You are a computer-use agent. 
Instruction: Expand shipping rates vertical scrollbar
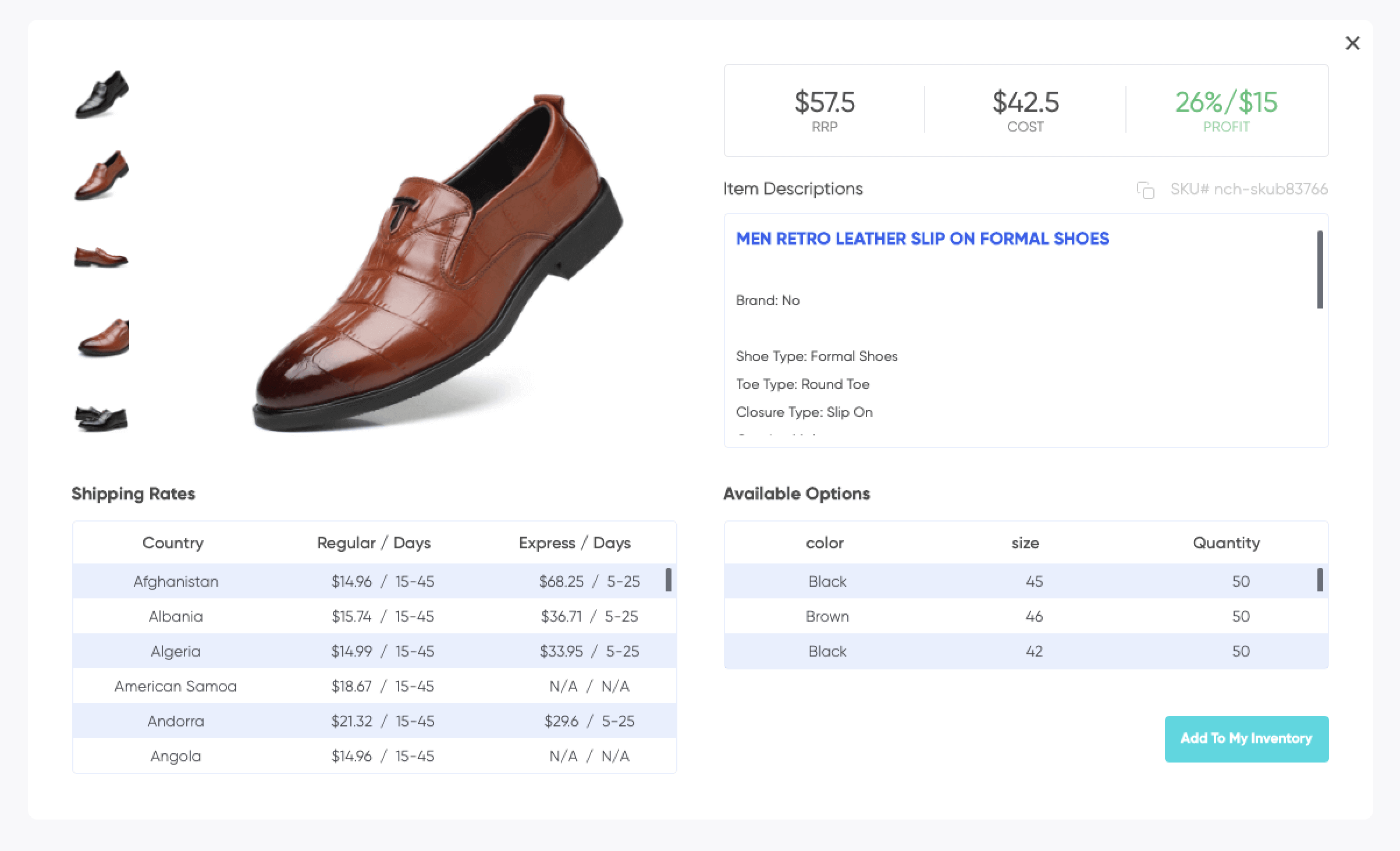pos(669,580)
